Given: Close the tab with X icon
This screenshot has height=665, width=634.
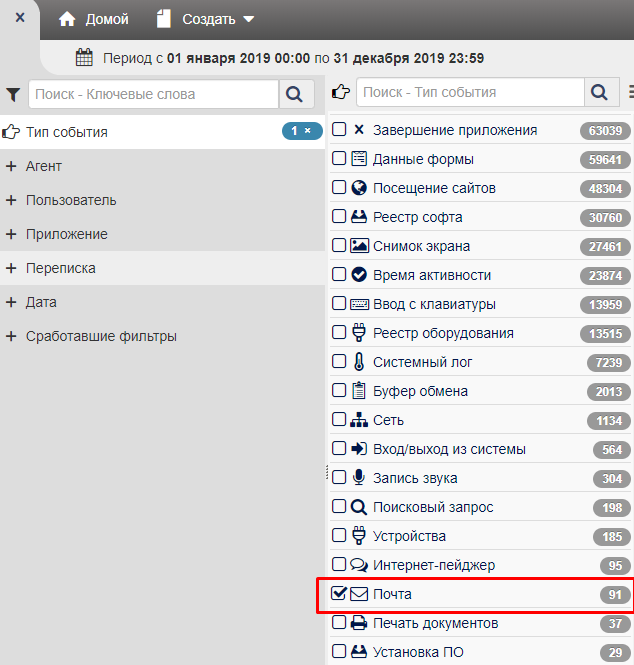Looking at the screenshot, I should 20,18.
